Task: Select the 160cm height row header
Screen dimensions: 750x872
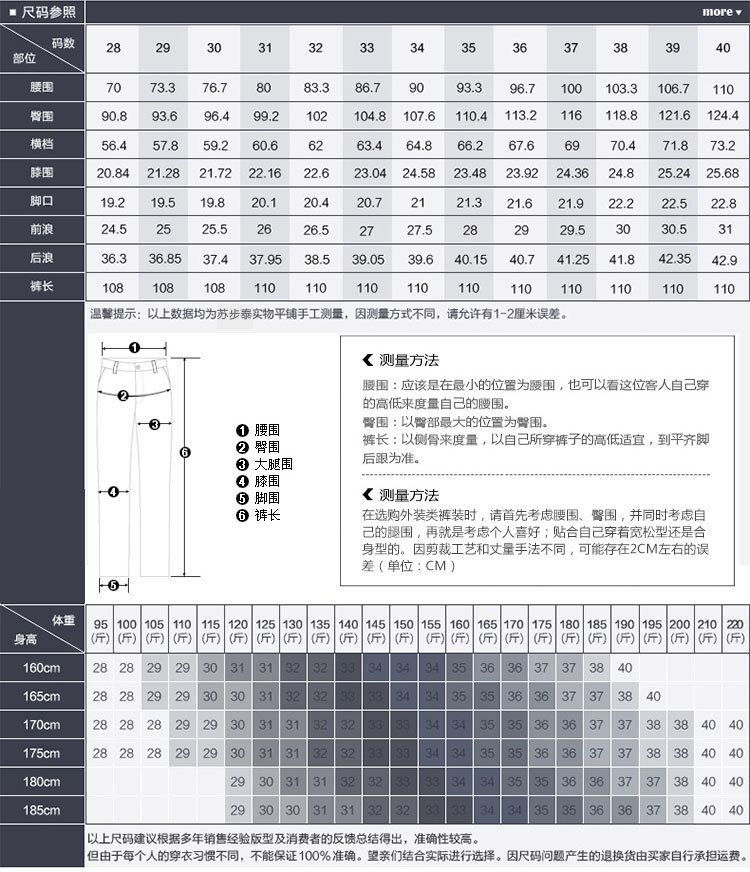Action: 42,668
